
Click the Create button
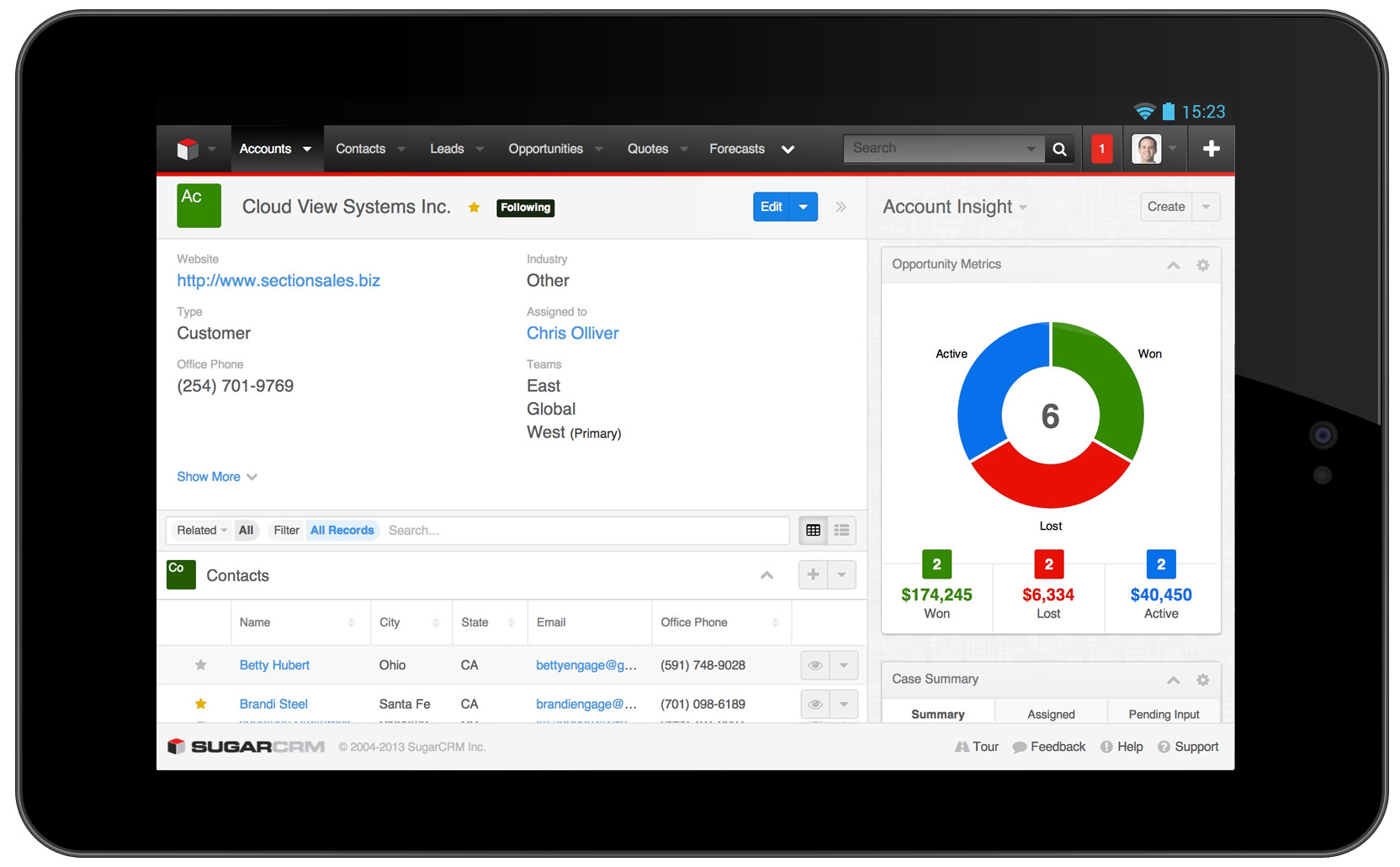[x=1166, y=207]
